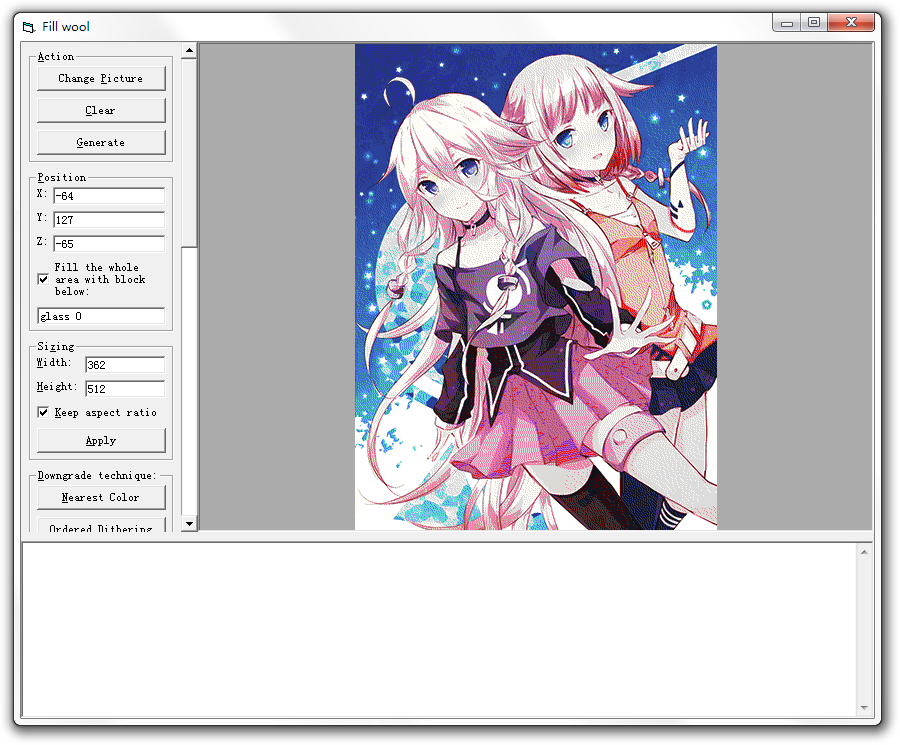Click inside the empty output log area
The width and height of the screenshot is (900, 745).
click(439, 630)
